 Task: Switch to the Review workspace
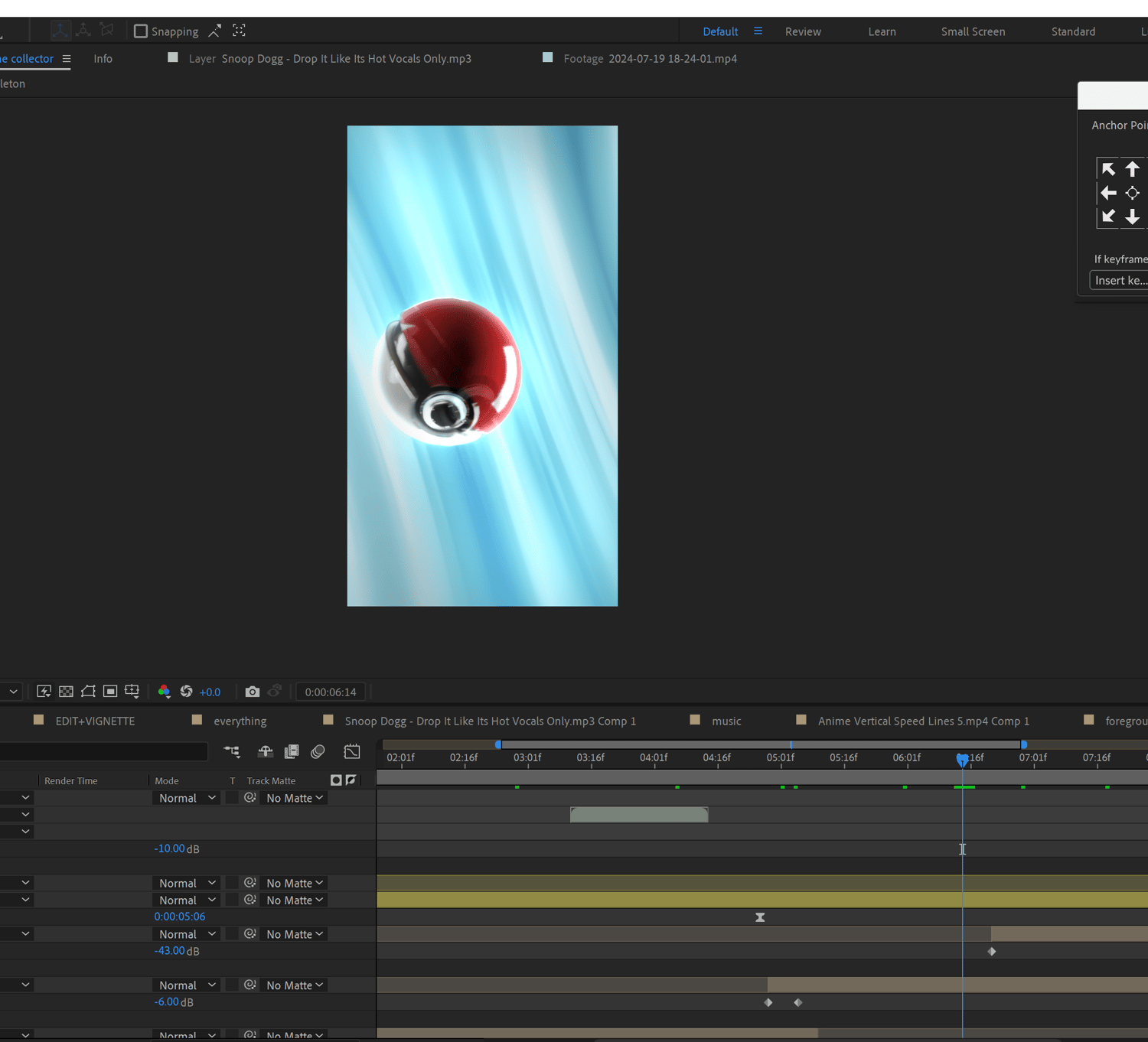(x=803, y=31)
